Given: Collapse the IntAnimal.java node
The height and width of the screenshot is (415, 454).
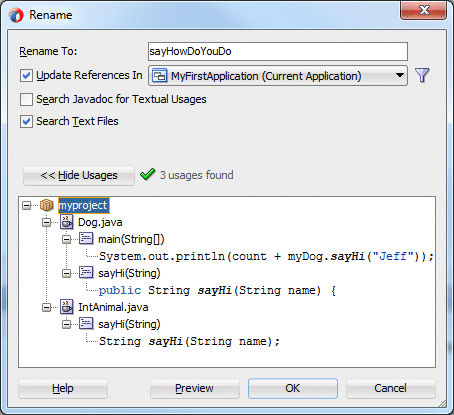Looking at the screenshot, I should click(47, 307).
